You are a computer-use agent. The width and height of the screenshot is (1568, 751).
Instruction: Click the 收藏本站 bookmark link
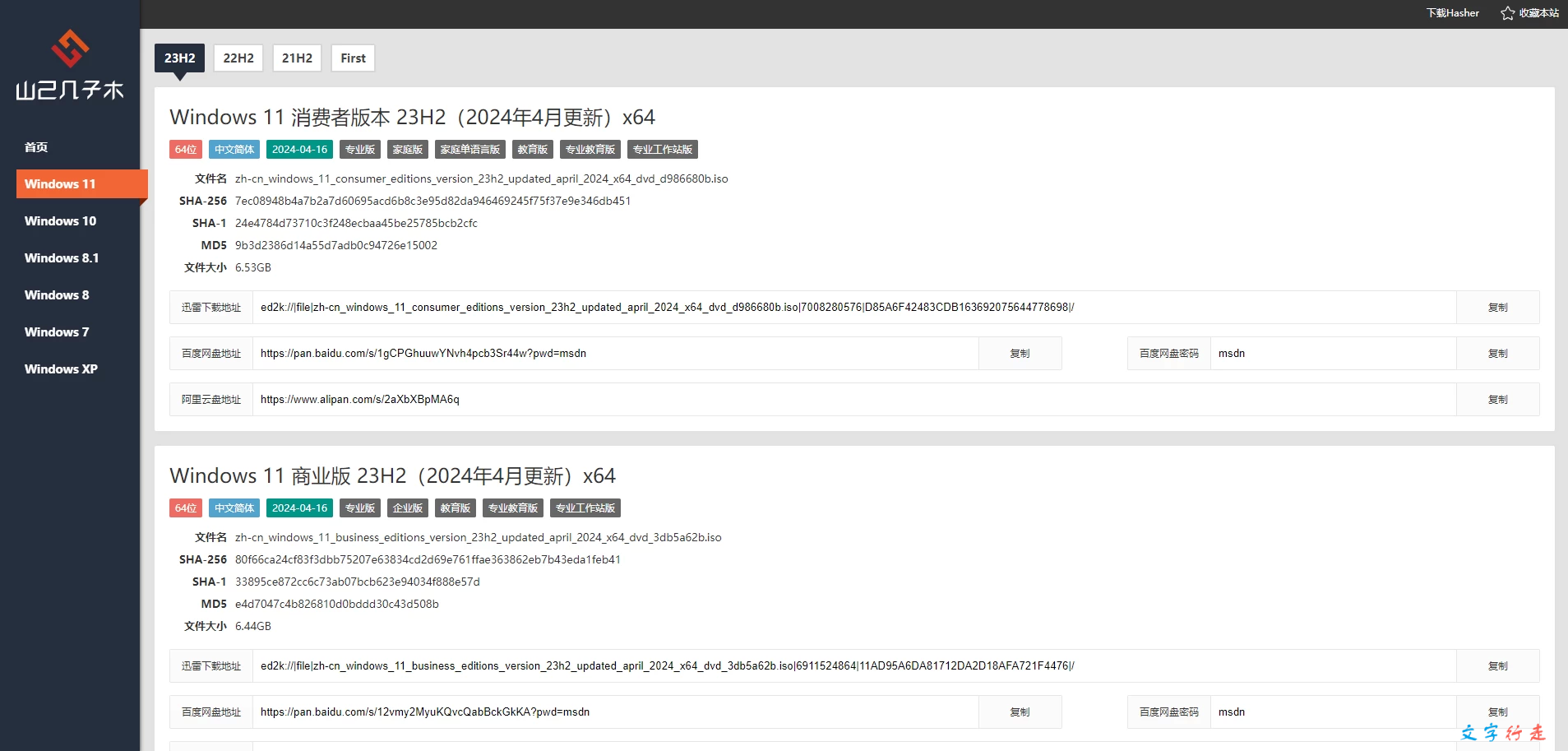tap(1538, 13)
